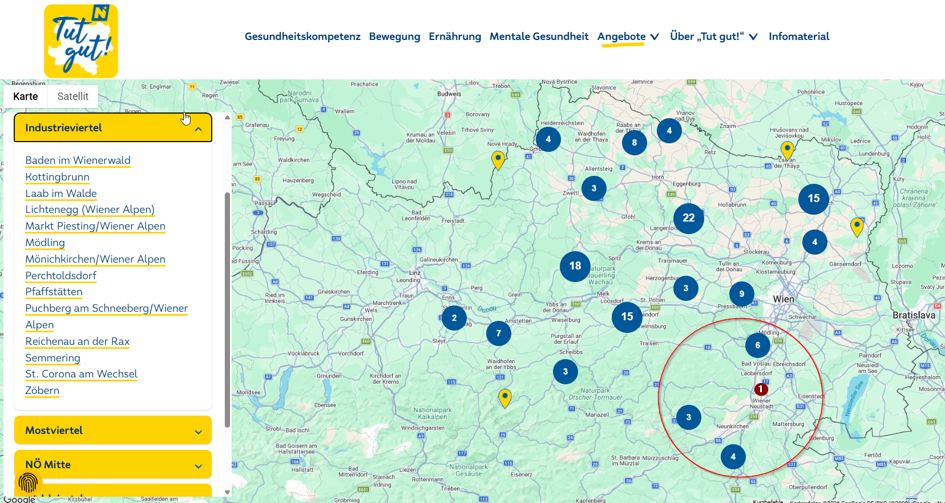This screenshot has width=945, height=503.
Task: Click the cluster marker labeled 7
Action: coord(498,333)
